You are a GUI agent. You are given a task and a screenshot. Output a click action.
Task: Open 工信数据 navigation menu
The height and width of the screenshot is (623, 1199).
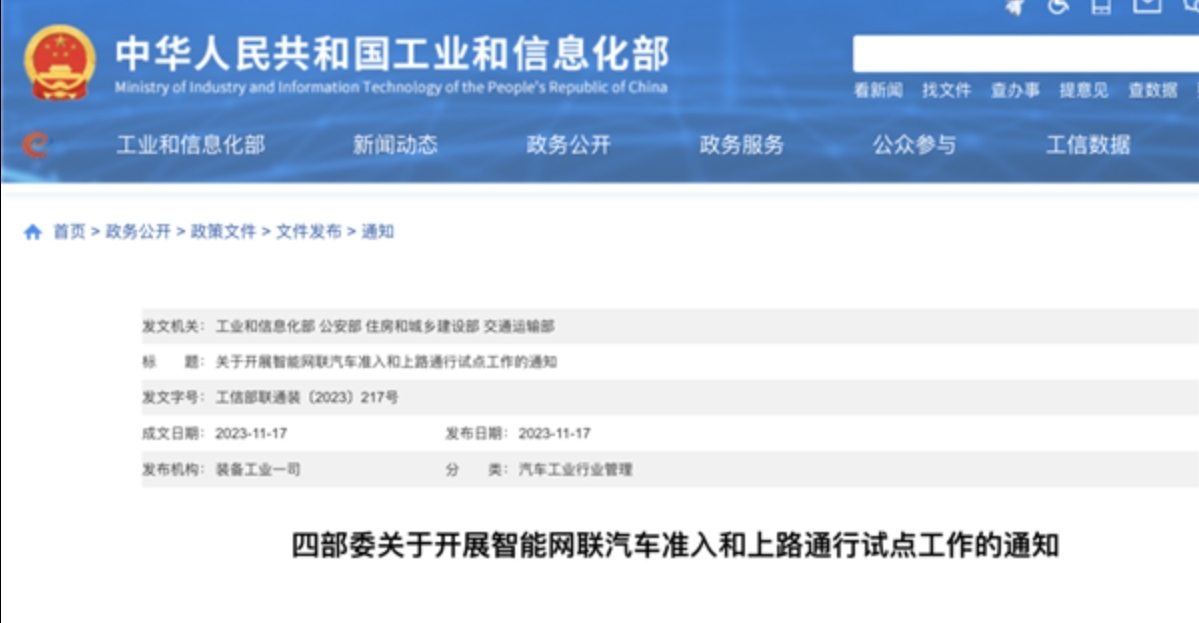(x=1088, y=144)
